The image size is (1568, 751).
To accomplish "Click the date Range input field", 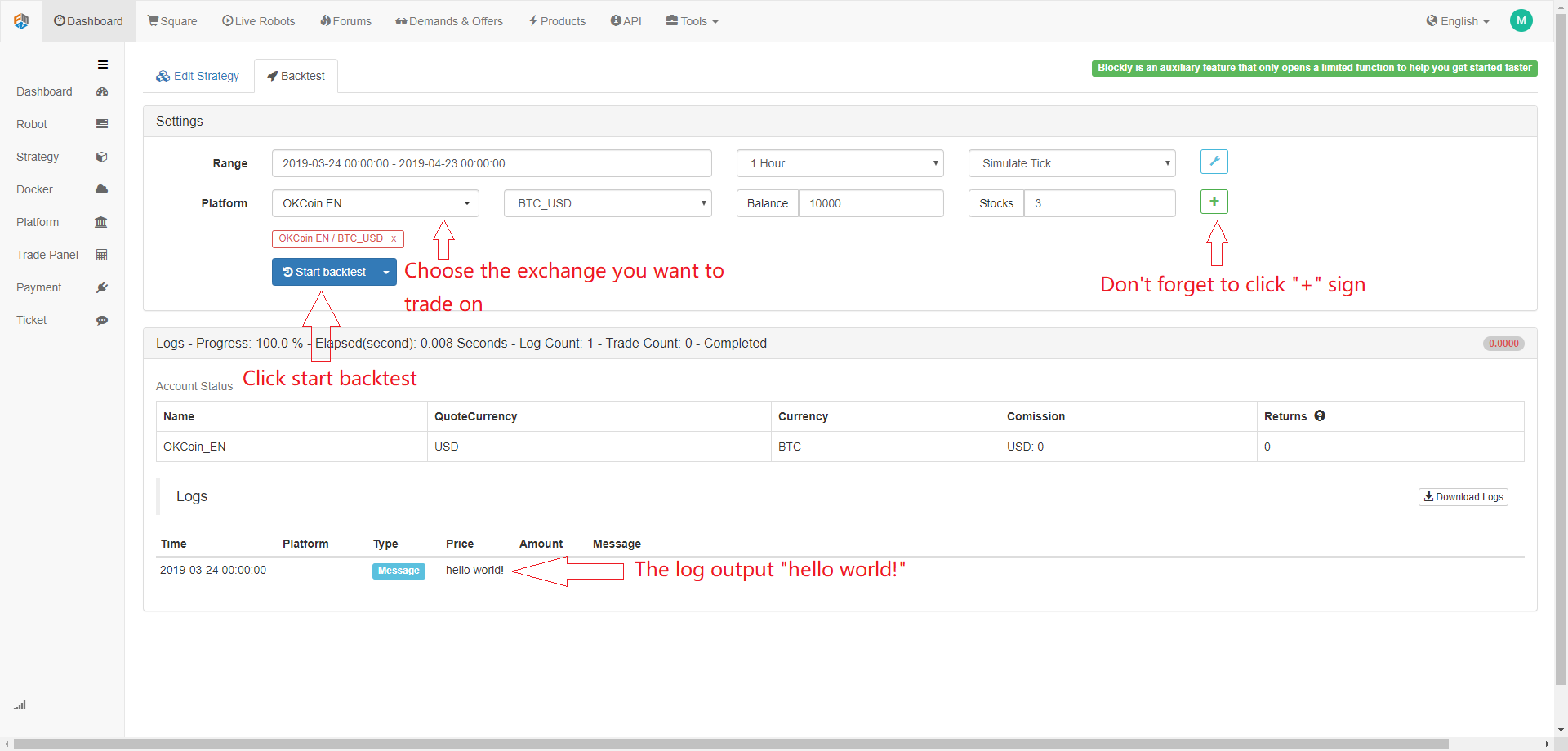I will [492, 163].
